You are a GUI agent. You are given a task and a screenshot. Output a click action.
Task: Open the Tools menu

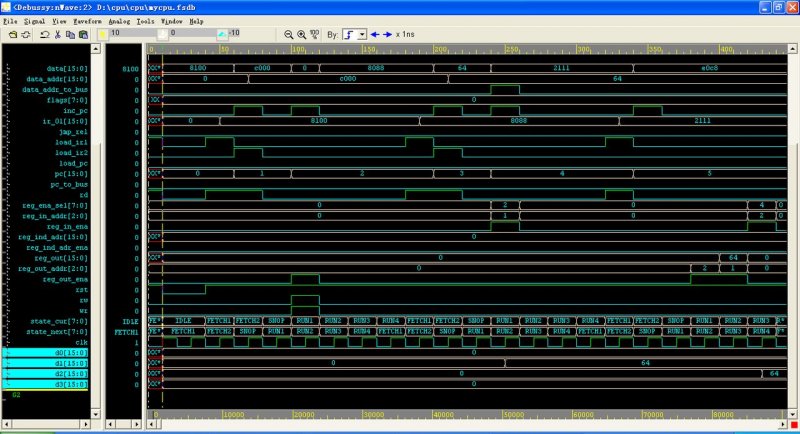[x=145, y=21]
